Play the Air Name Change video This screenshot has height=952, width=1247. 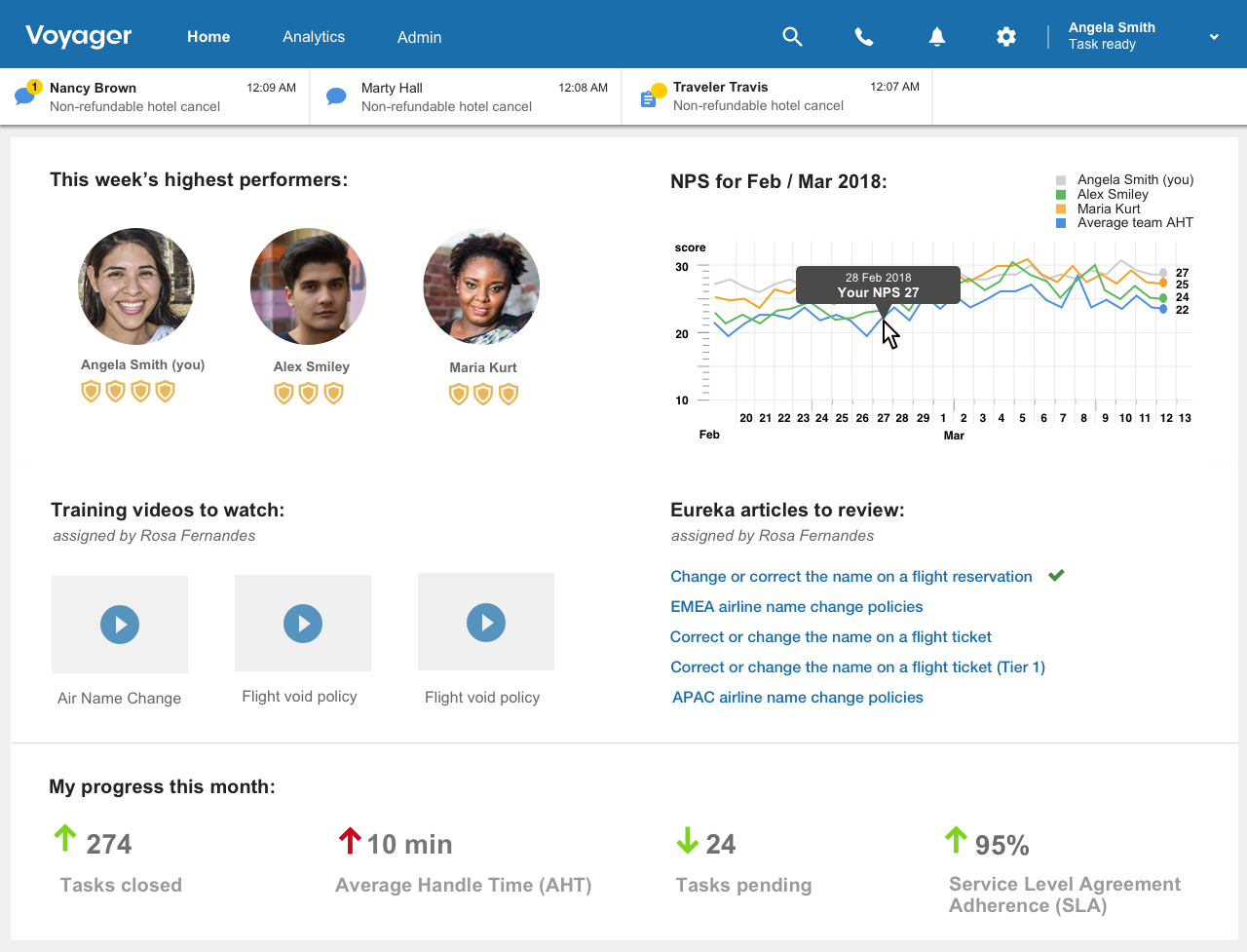pyautogui.click(x=120, y=625)
